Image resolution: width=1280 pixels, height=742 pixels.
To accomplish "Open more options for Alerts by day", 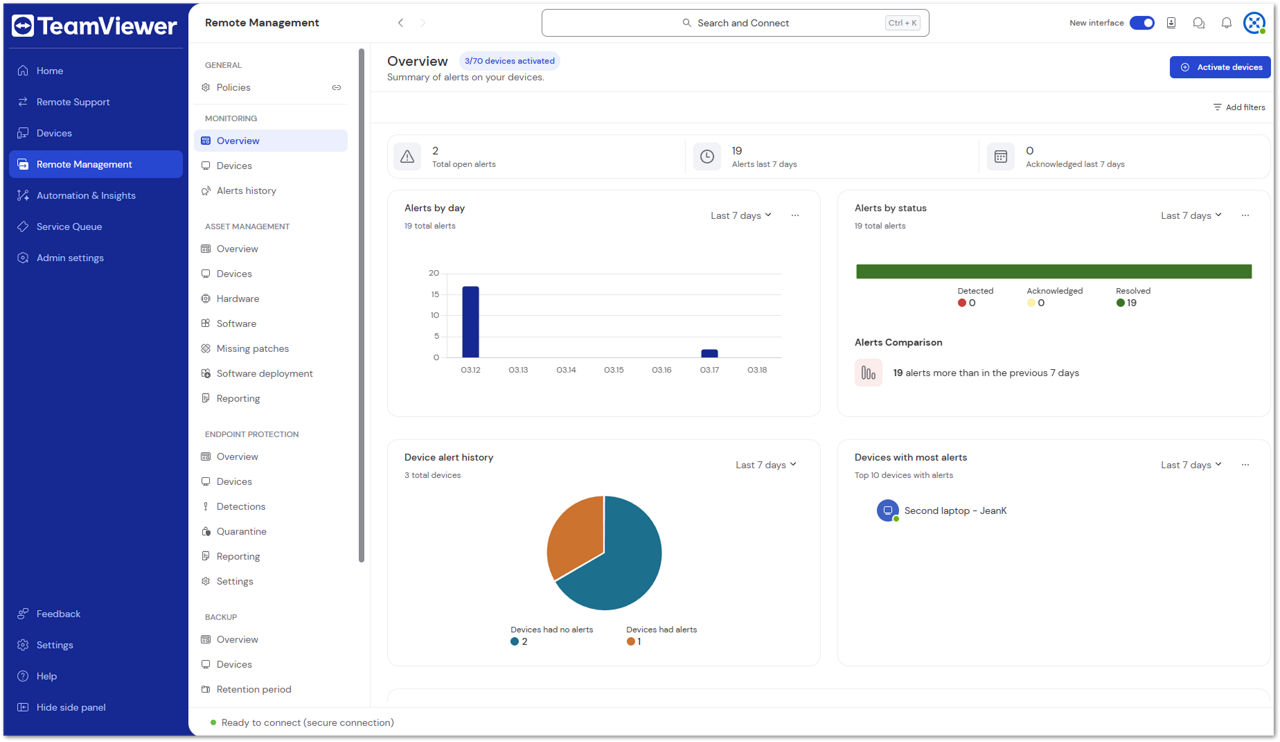I will tap(795, 216).
